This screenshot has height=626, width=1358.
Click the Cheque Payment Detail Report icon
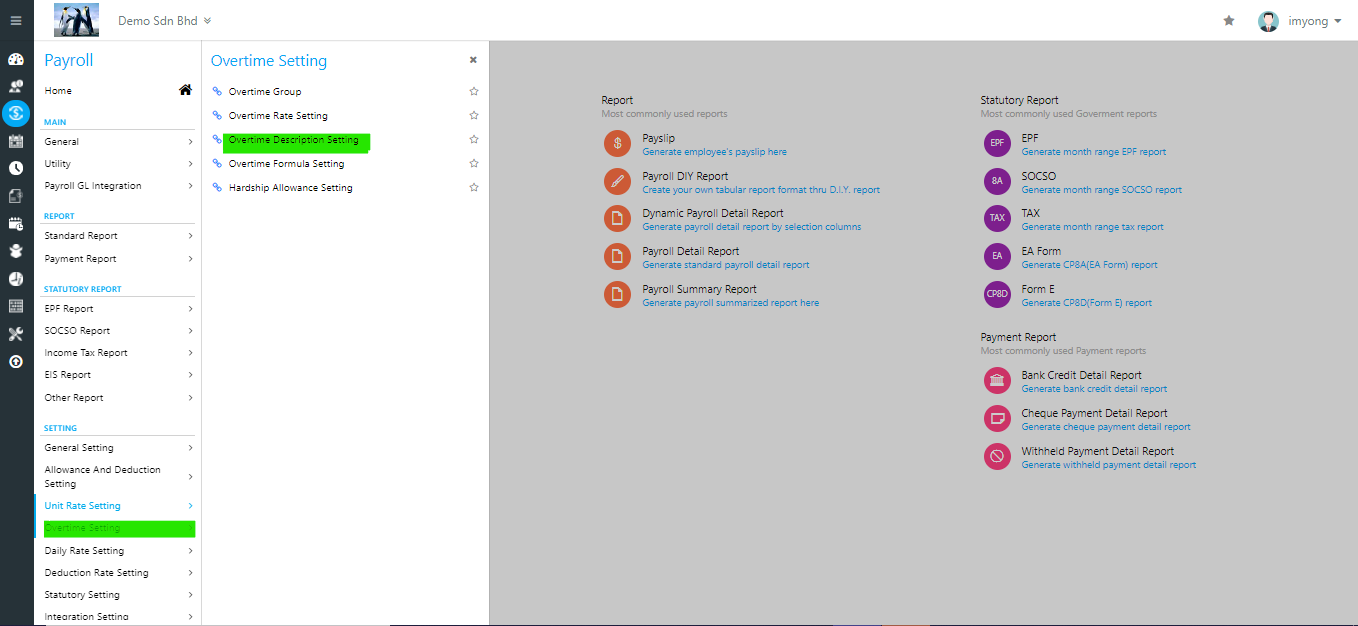pos(997,419)
